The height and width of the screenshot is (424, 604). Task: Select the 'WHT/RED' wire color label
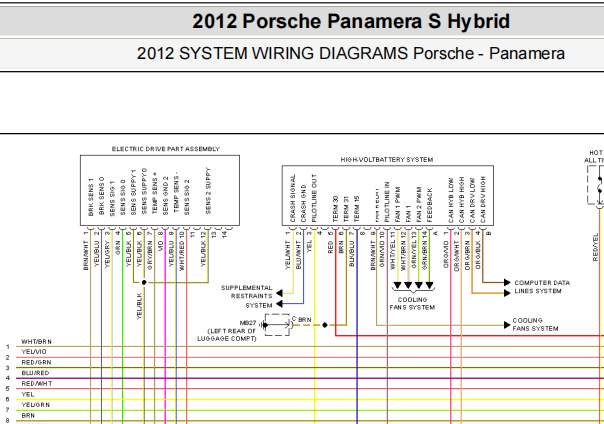pyautogui.click(x=181, y=256)
